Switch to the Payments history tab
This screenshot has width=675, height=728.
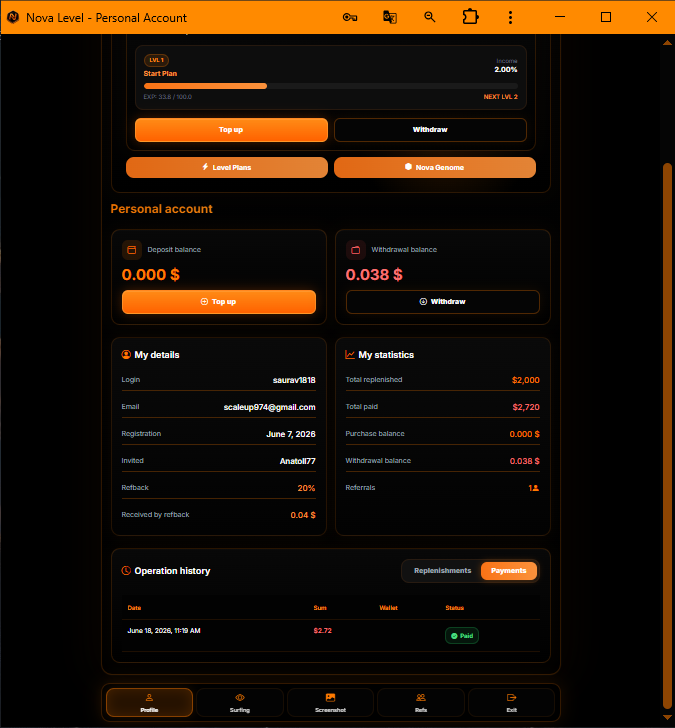click(509, 571)
